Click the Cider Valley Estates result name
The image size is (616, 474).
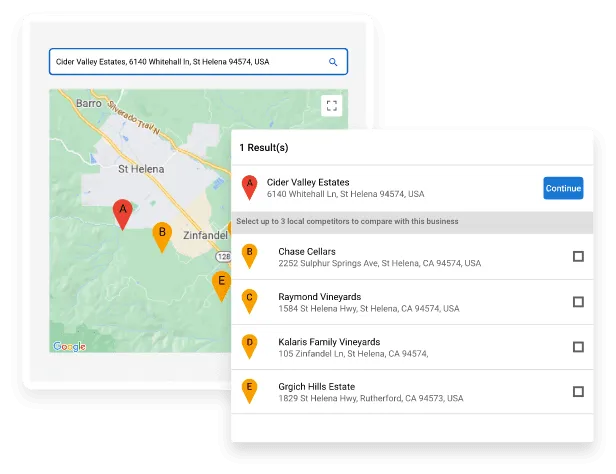(x=308, y=182)
